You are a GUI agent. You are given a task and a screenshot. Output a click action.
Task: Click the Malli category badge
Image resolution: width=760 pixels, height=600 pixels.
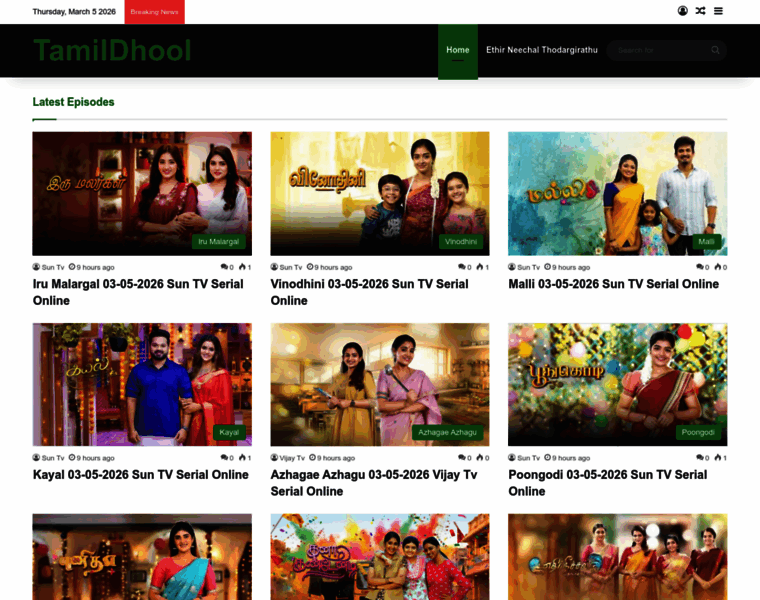[706, 241]
